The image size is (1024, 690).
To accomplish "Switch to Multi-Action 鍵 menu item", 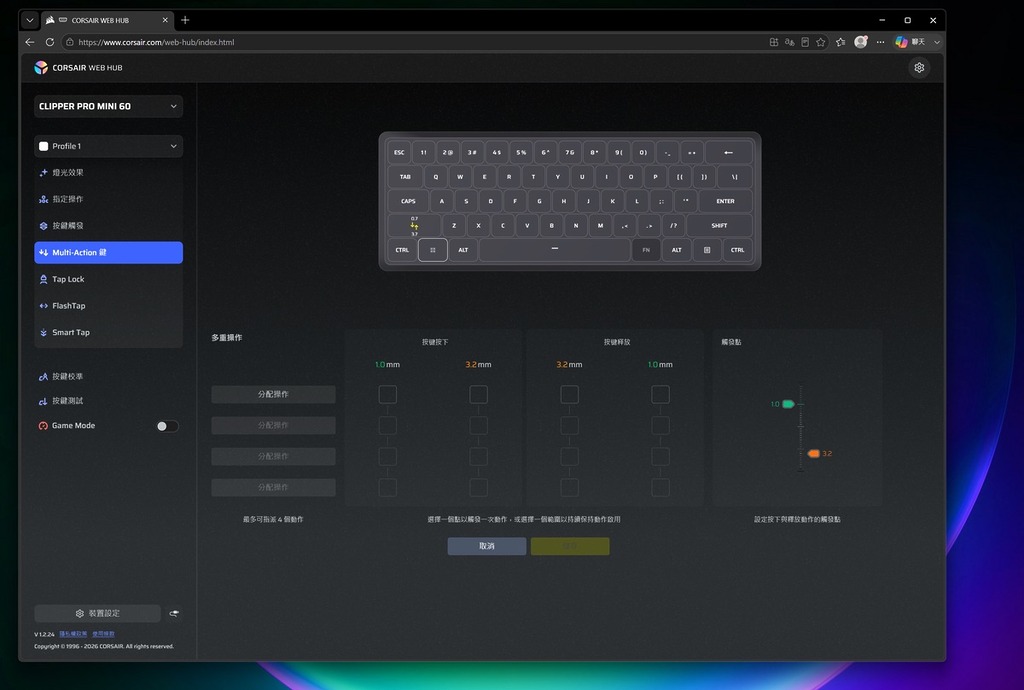I will 108,253.
